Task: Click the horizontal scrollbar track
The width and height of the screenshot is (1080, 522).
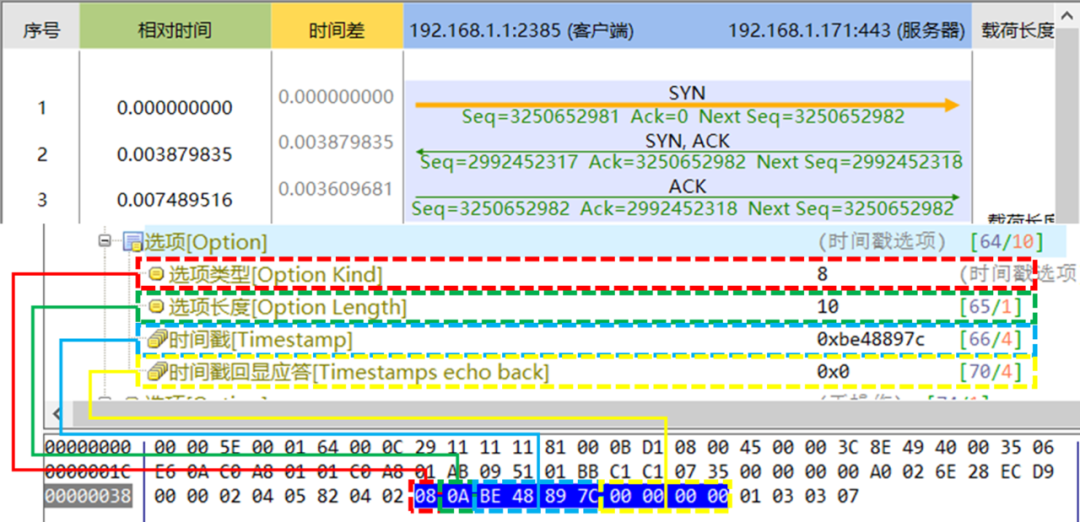Action: (x=575, y=413)
